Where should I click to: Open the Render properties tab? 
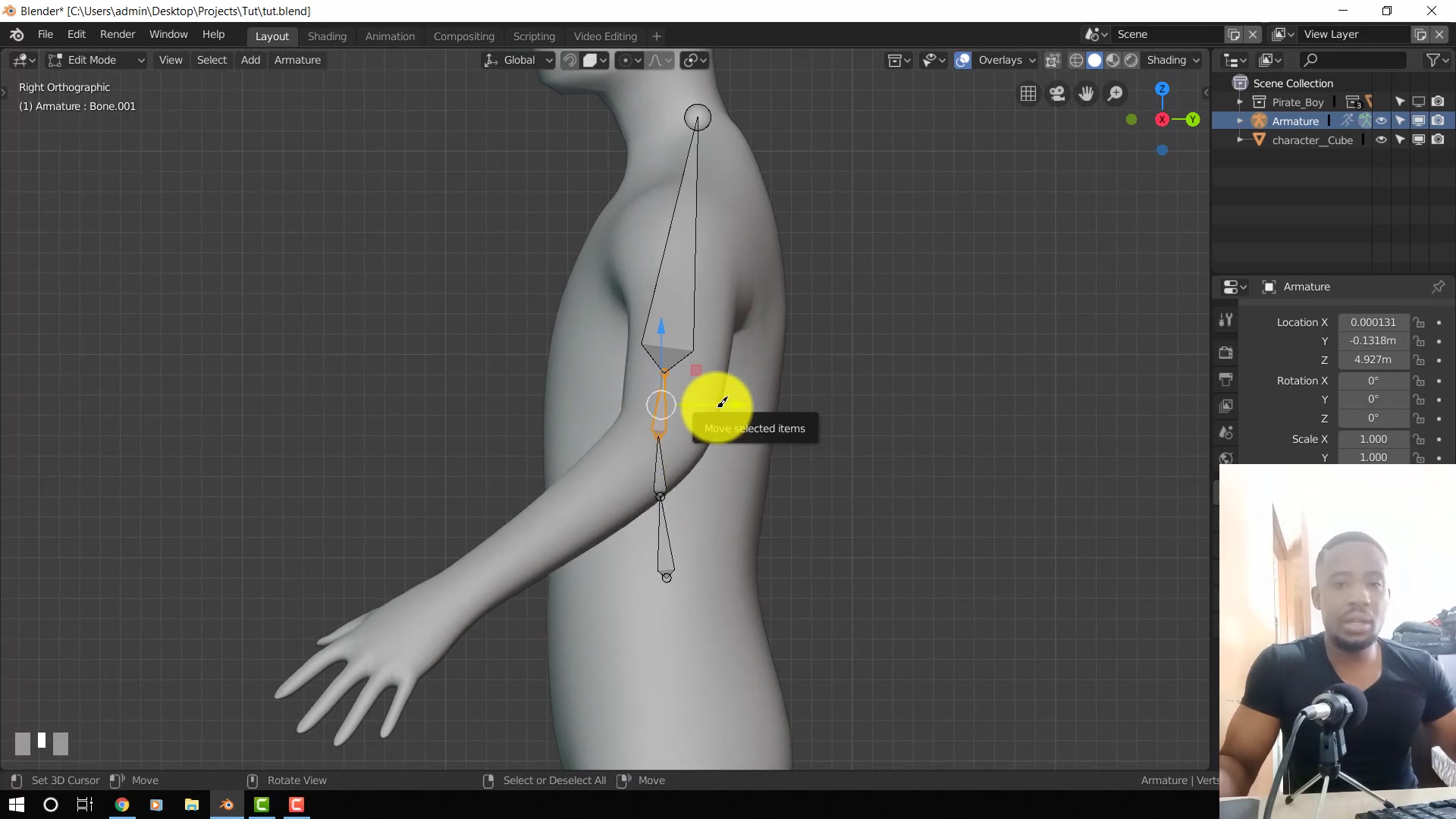click(x=1226, y=352)
